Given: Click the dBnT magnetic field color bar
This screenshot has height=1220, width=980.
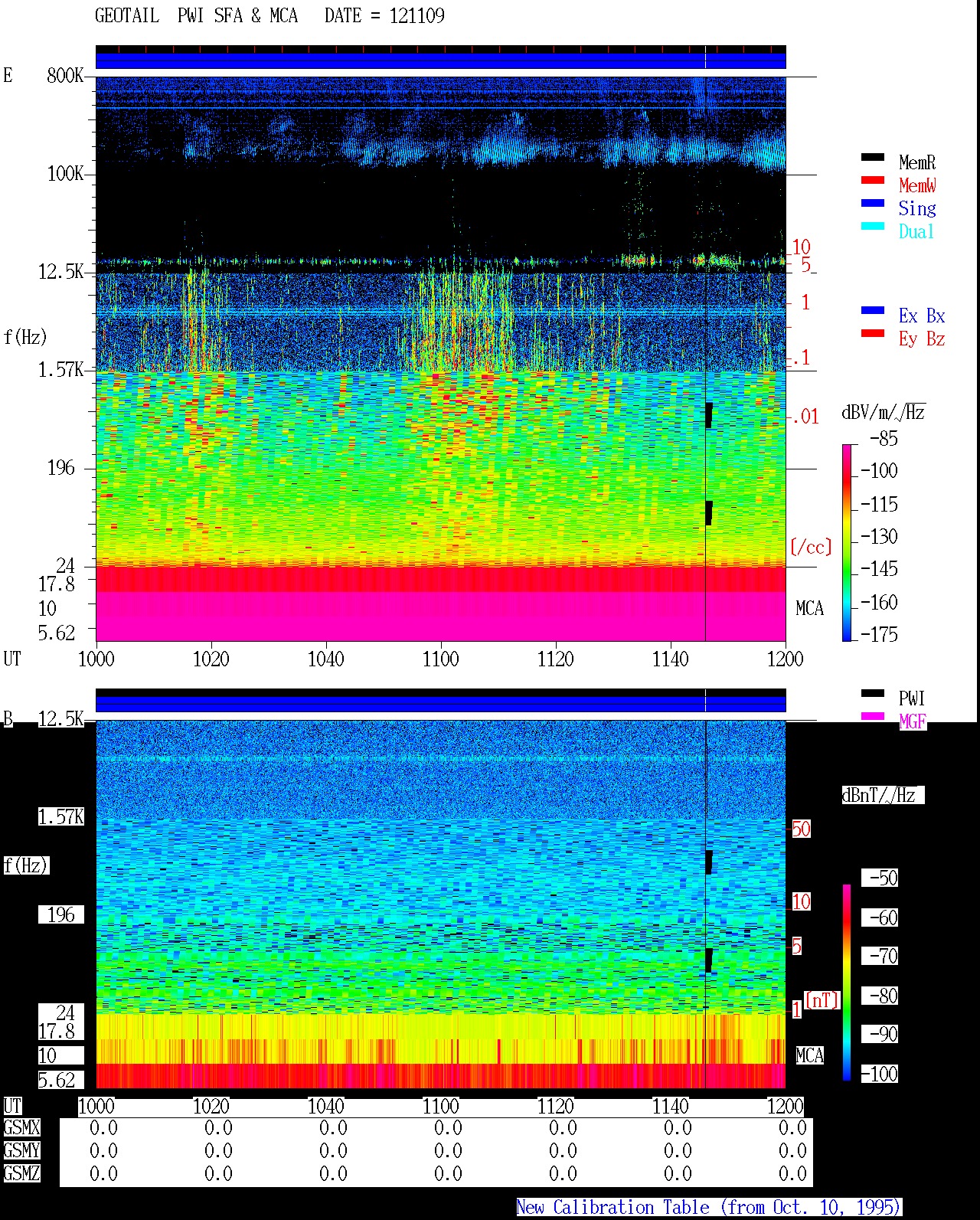Looking at the screenshot, I should [847, 983].
